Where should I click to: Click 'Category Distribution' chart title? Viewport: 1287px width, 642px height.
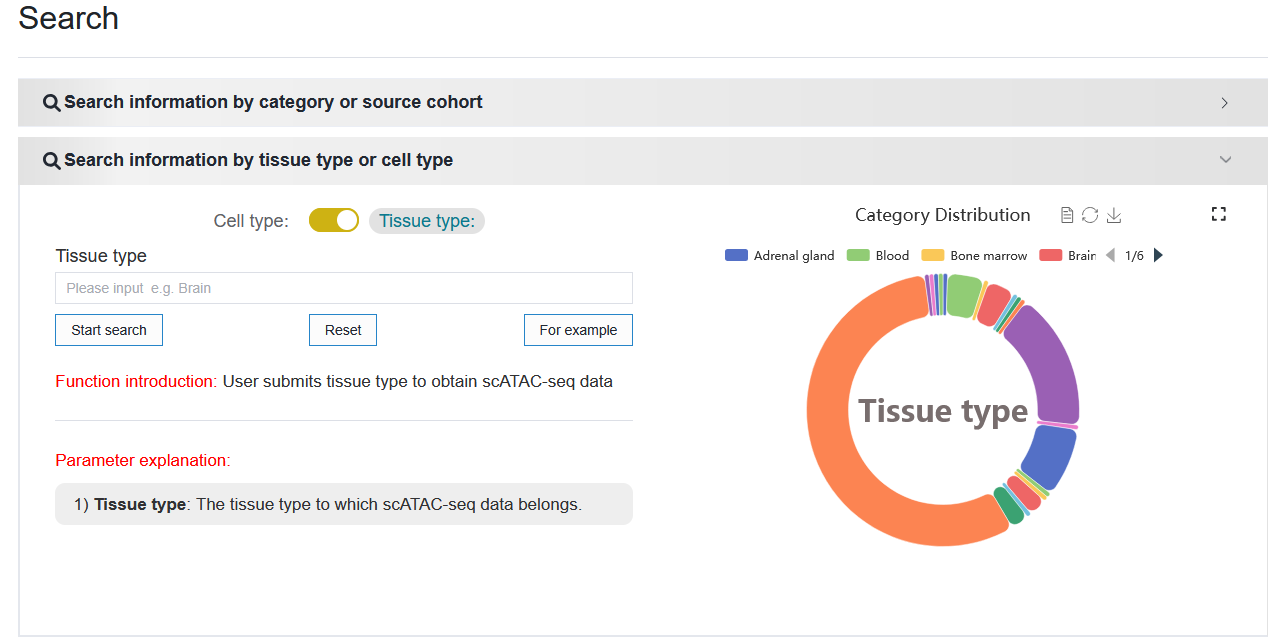(x=943, y=215)
